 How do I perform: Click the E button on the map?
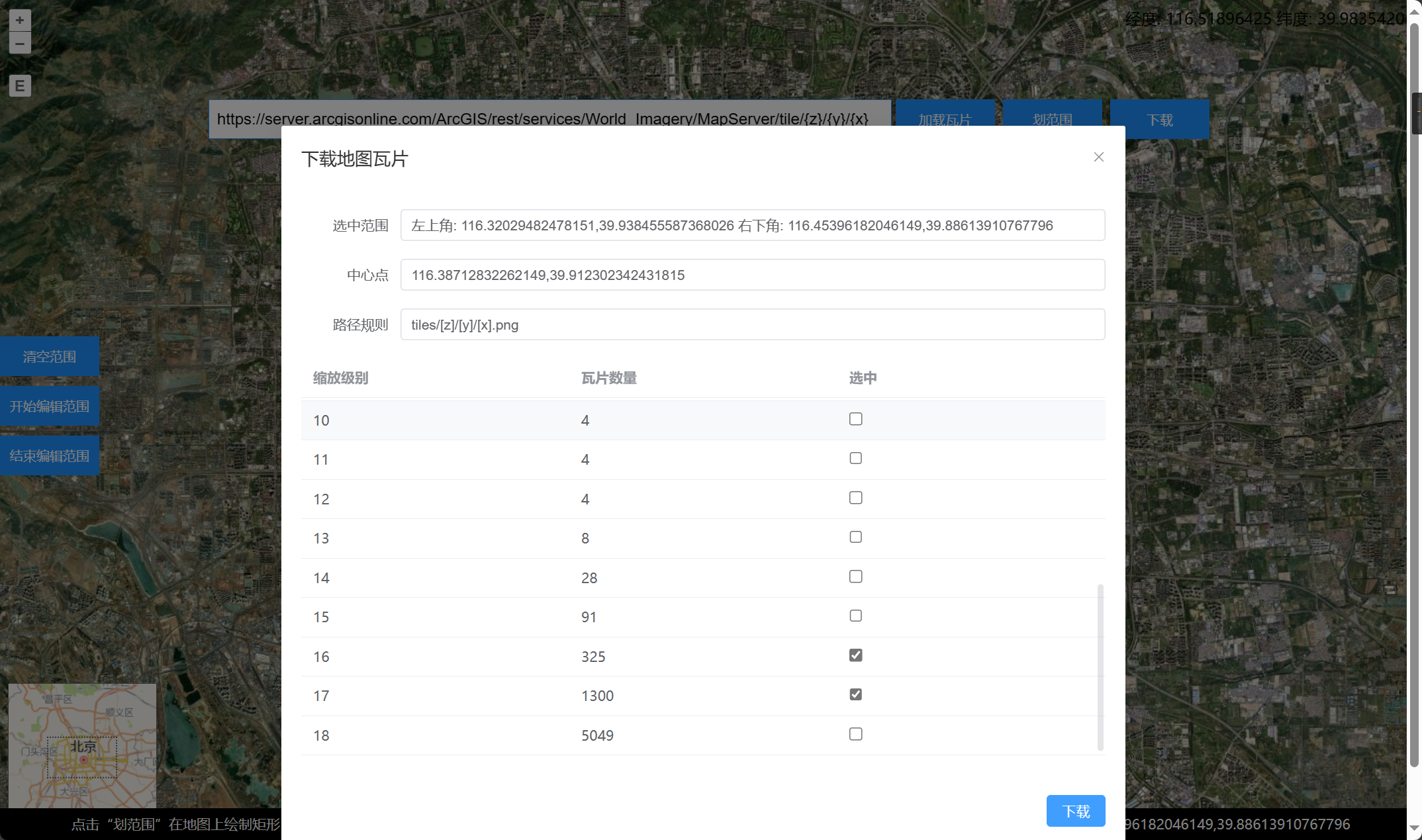20,85
